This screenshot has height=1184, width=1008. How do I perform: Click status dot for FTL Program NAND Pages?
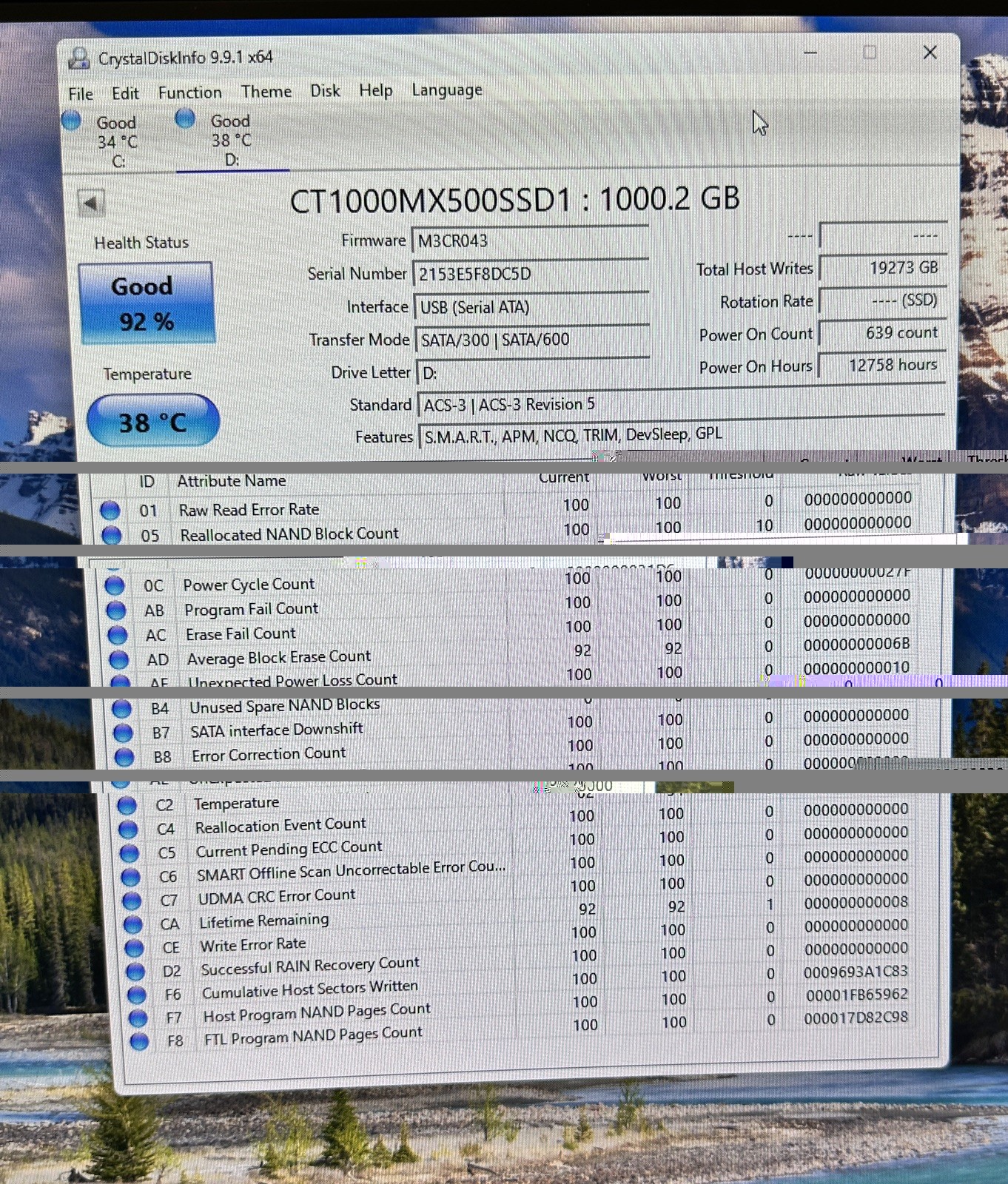click(139, 1040)
